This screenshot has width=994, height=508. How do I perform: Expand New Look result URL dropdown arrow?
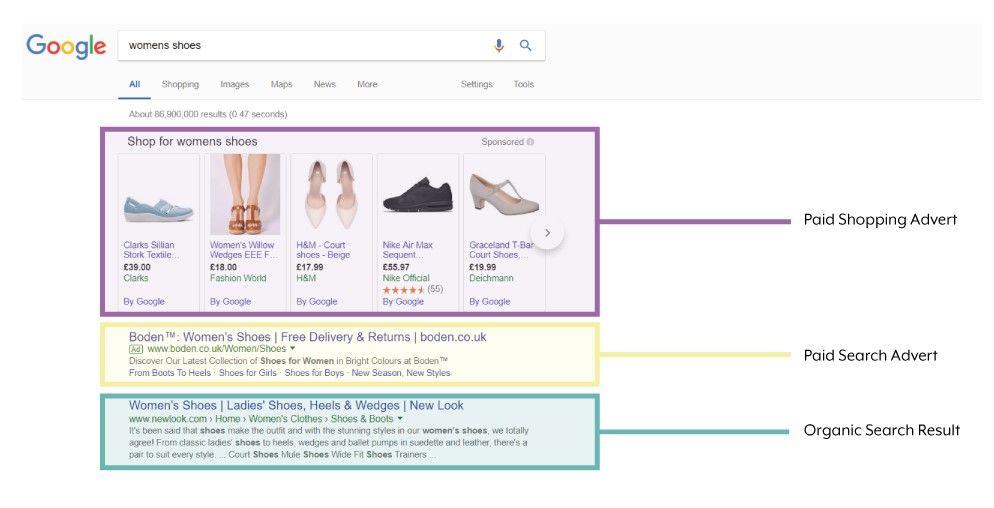click(x=400, y=419)
